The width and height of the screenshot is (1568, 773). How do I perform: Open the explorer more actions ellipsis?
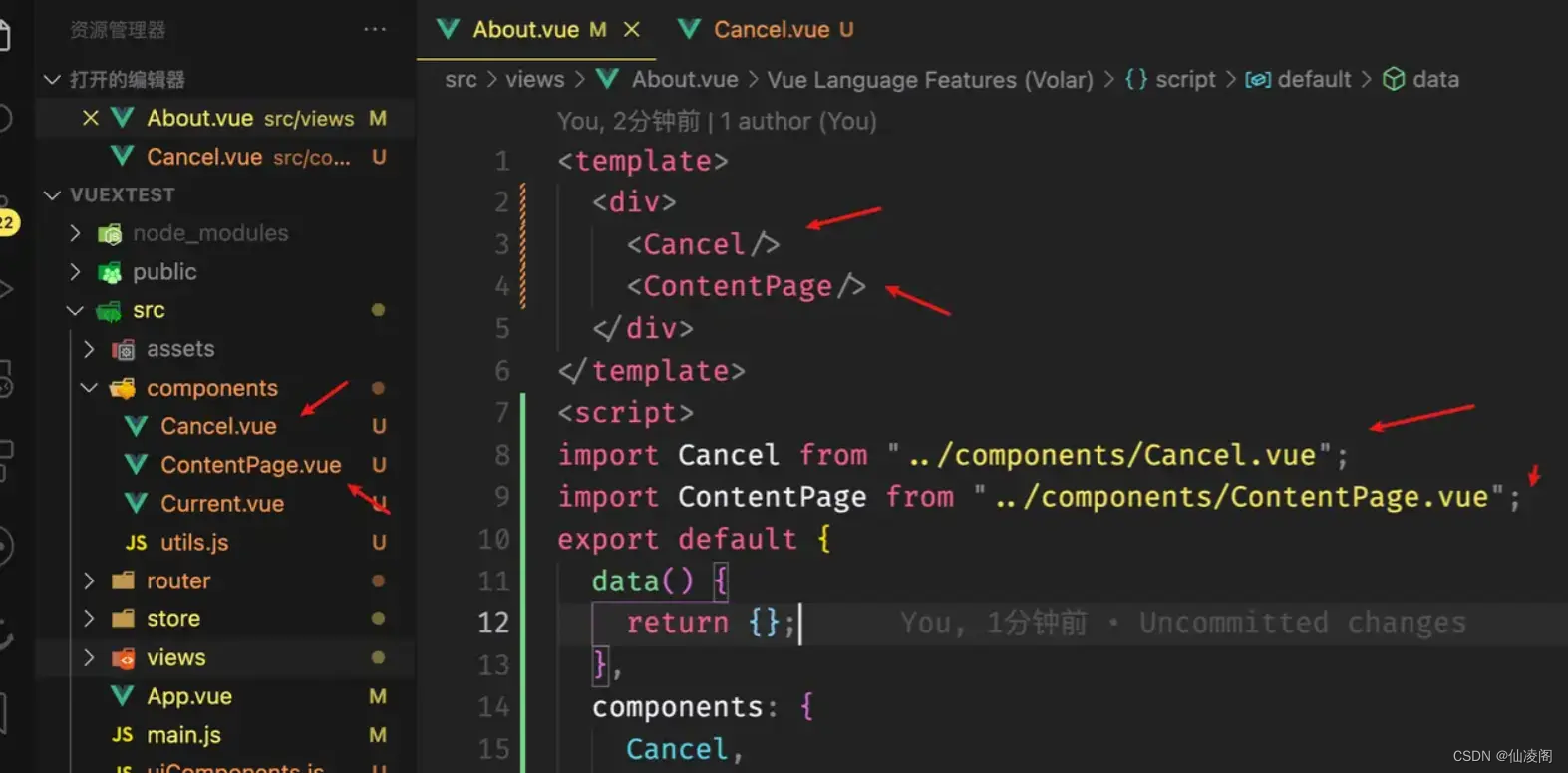click(x=375, y=29)
